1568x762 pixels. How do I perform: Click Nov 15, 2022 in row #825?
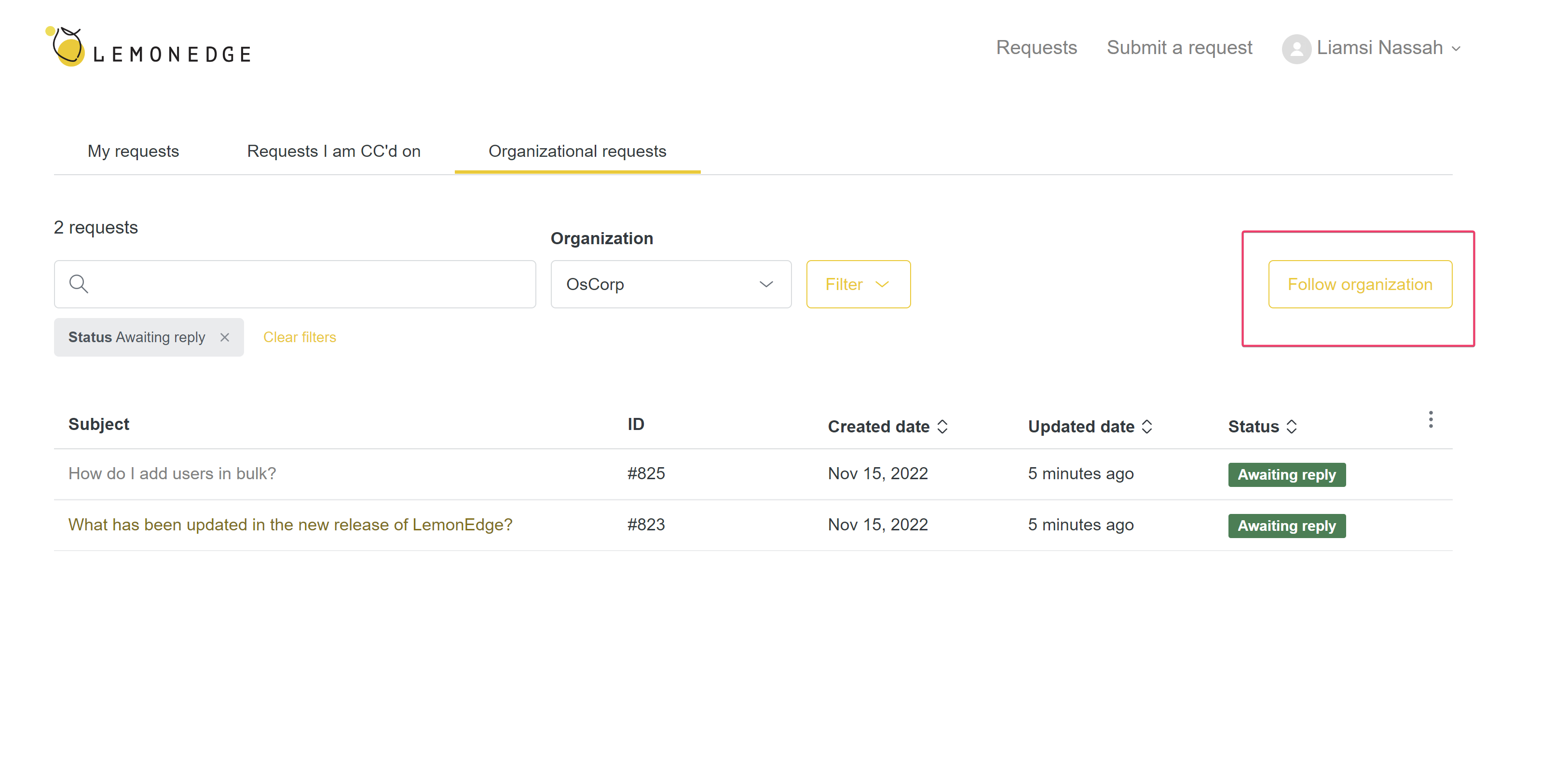click(x=878, y=473)
